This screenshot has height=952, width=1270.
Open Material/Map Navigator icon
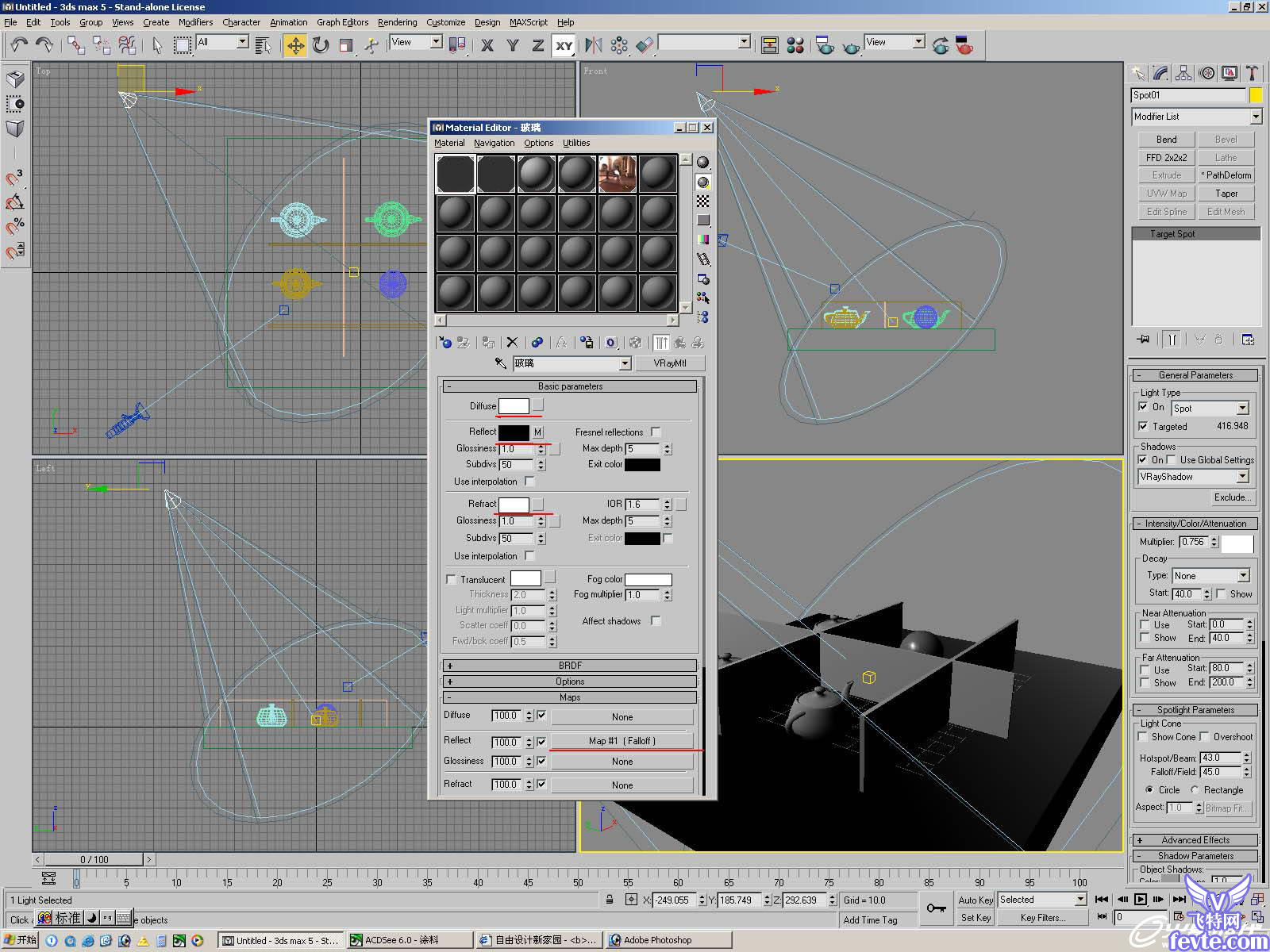click(x=703, y=317)
